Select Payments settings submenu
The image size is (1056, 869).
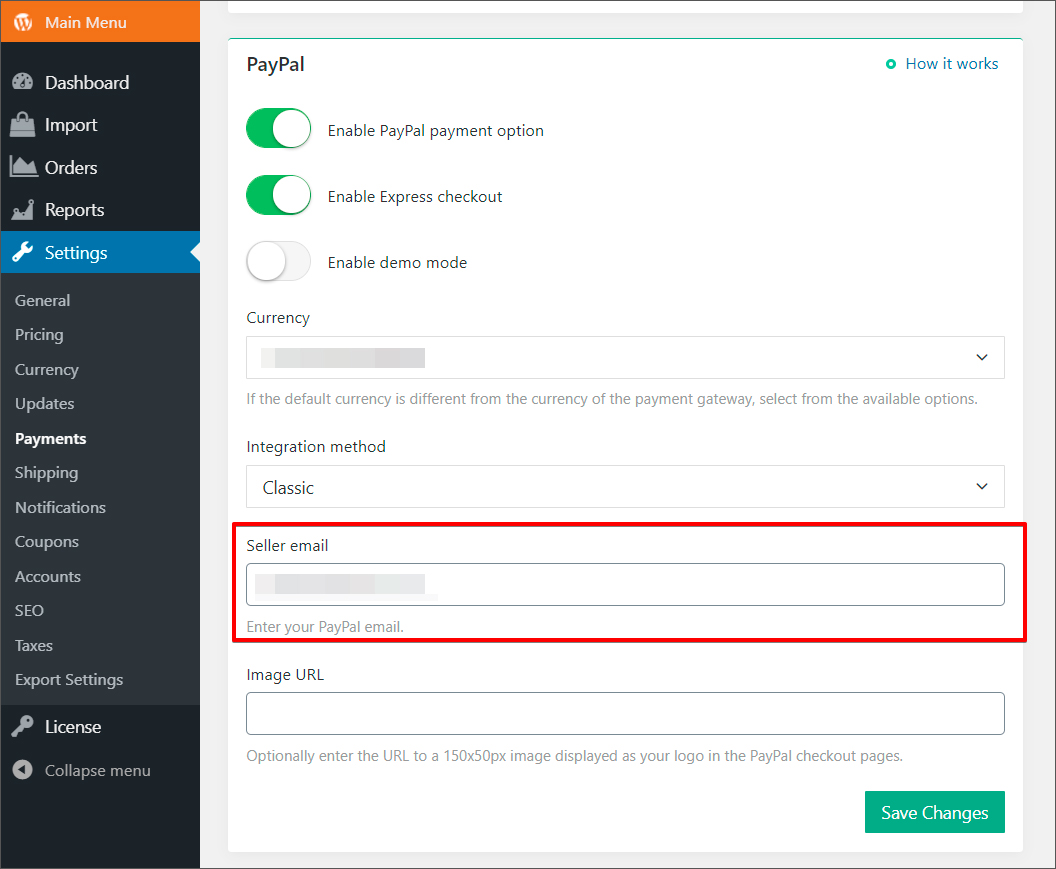coord(51,439)
